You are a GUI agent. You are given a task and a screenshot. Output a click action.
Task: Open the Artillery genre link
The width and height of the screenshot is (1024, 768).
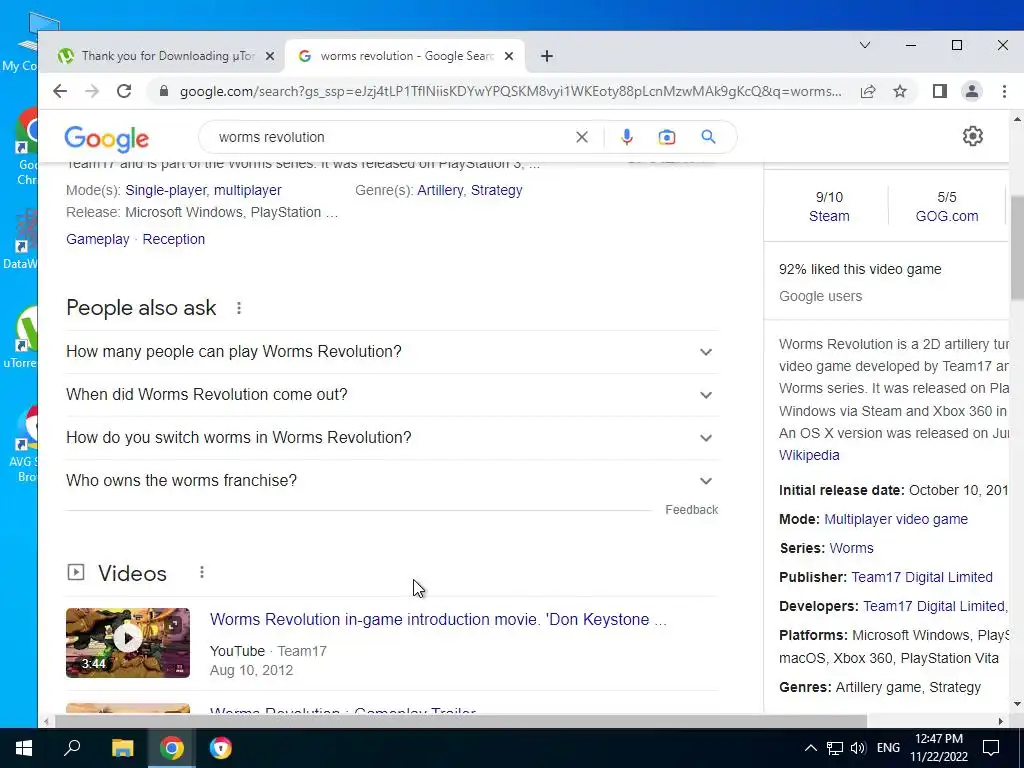click(440, 190)
